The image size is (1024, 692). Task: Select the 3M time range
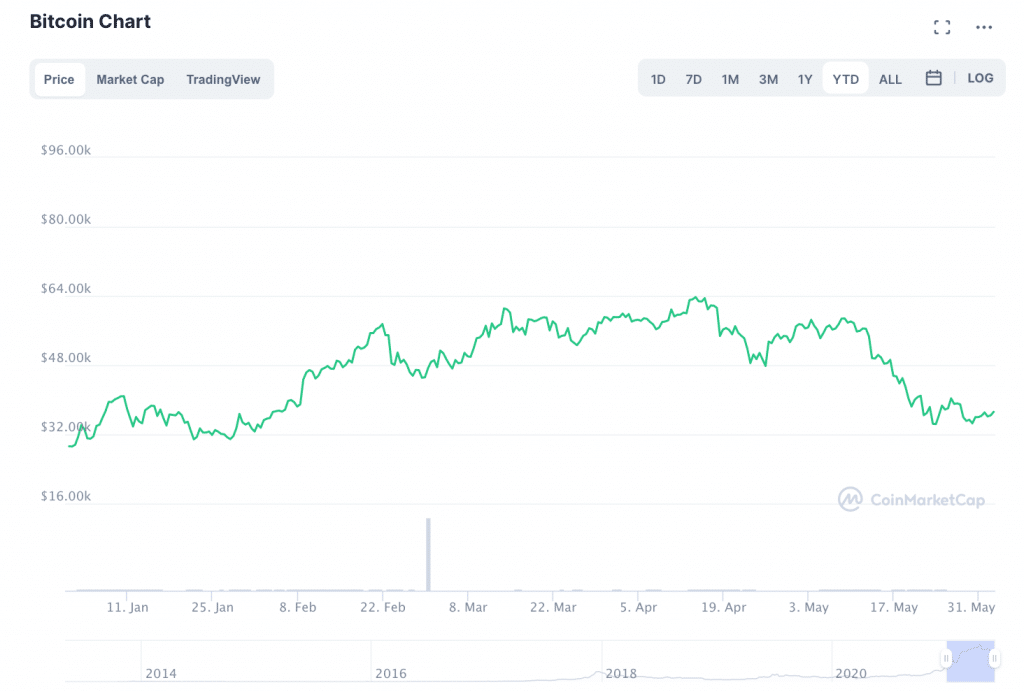[768, 79]
